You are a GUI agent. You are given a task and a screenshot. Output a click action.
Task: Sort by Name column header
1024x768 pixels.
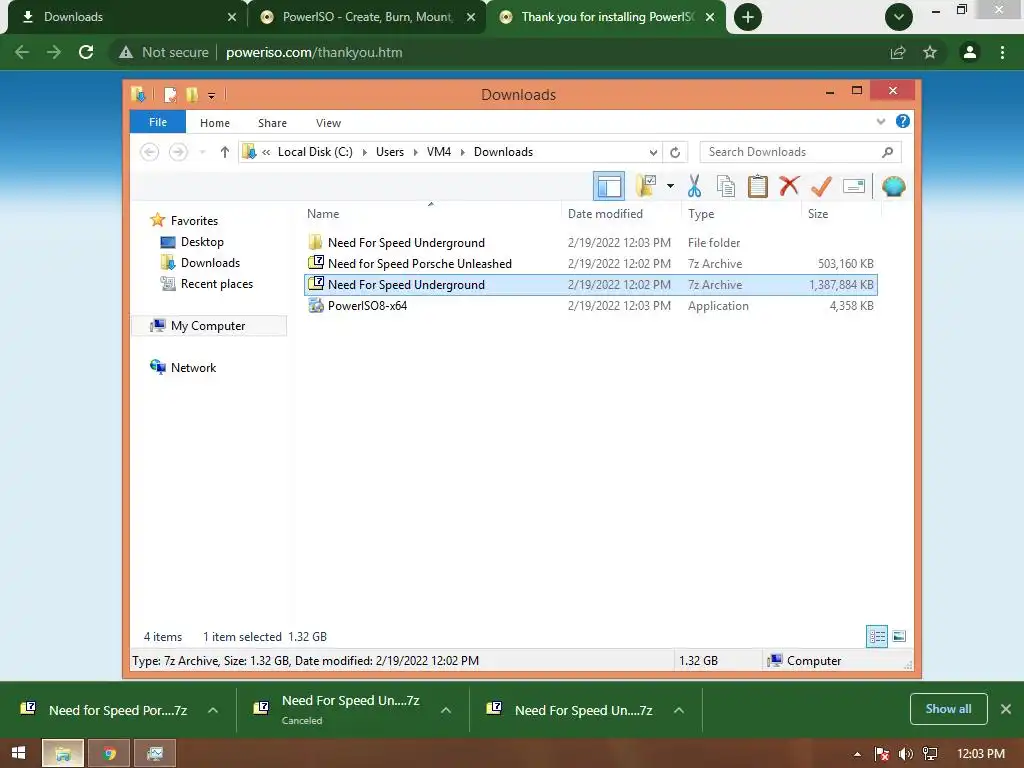[x=431, y=214]
